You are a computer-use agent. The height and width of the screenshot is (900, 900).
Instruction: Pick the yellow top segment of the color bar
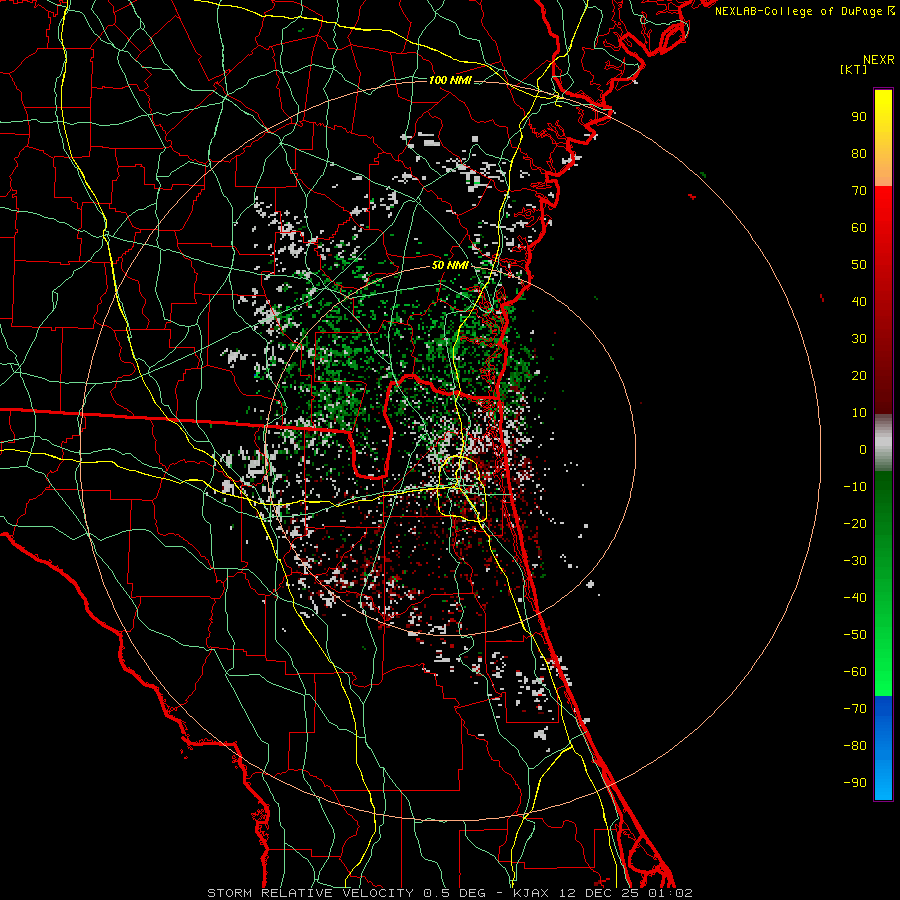pos(883,138)
